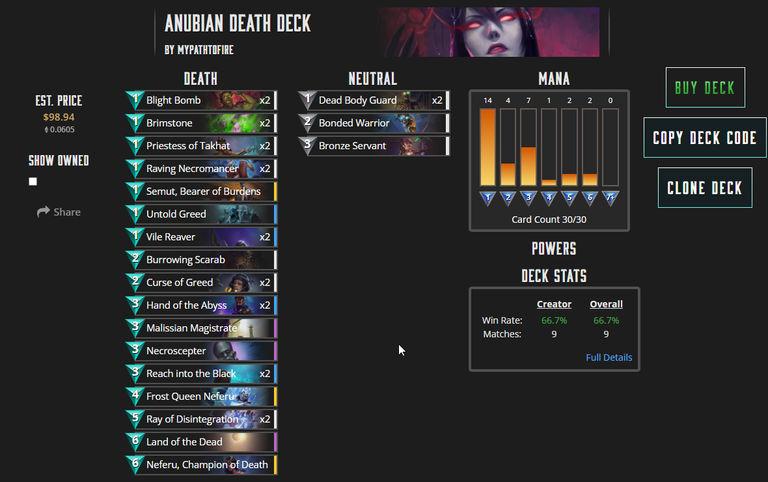Select the Creator column header

[554, 304]
